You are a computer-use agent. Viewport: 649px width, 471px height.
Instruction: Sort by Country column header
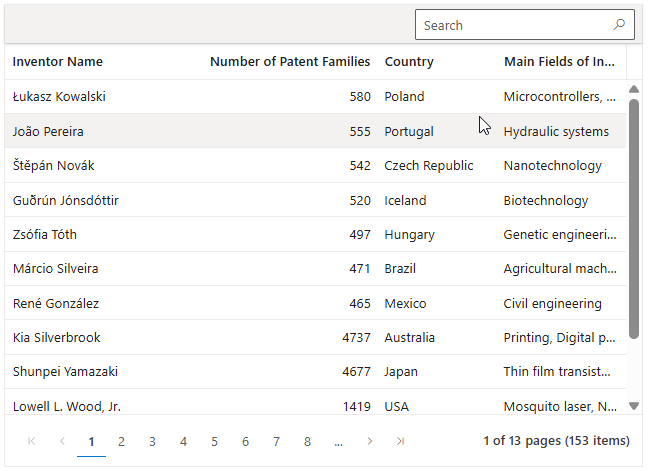pos(409,62)
